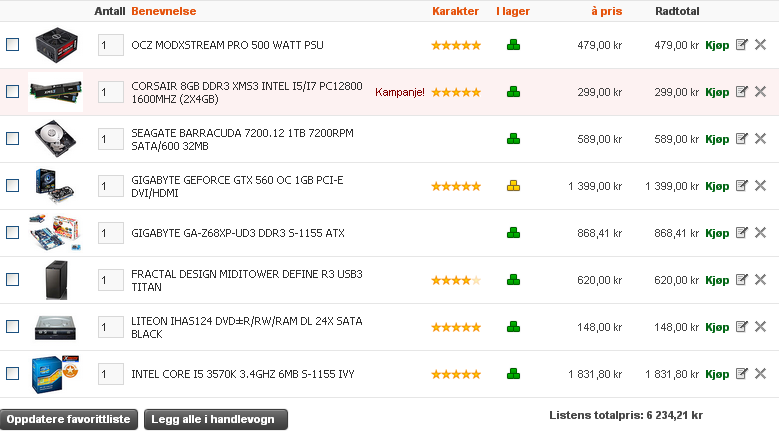Screen dimensions: 784x433
Task: Sort by I lager column header
Action: pyautogui.click(x=513, y=11)
